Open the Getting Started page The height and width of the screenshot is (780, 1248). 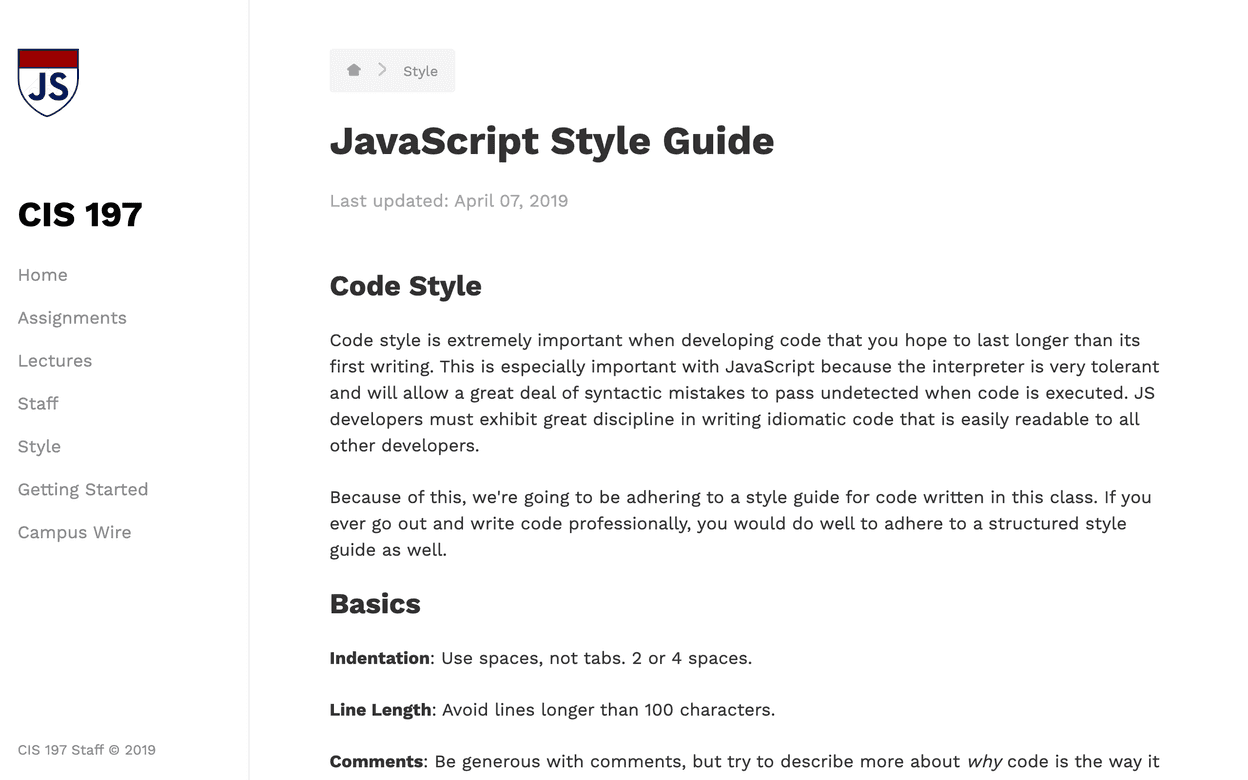tap(83, 490)
